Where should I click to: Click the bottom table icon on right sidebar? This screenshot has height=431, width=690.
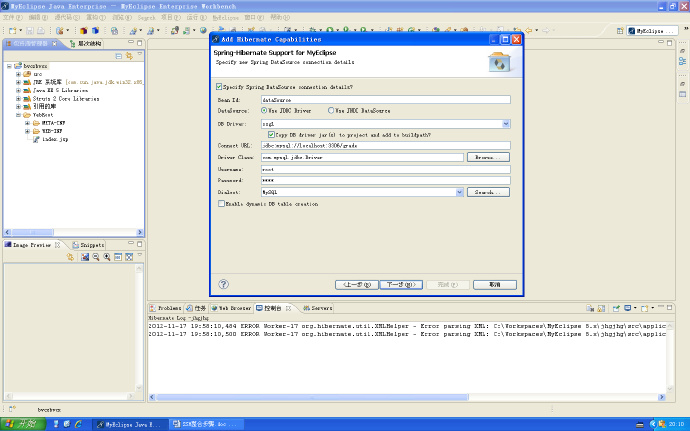click(682, 94)
